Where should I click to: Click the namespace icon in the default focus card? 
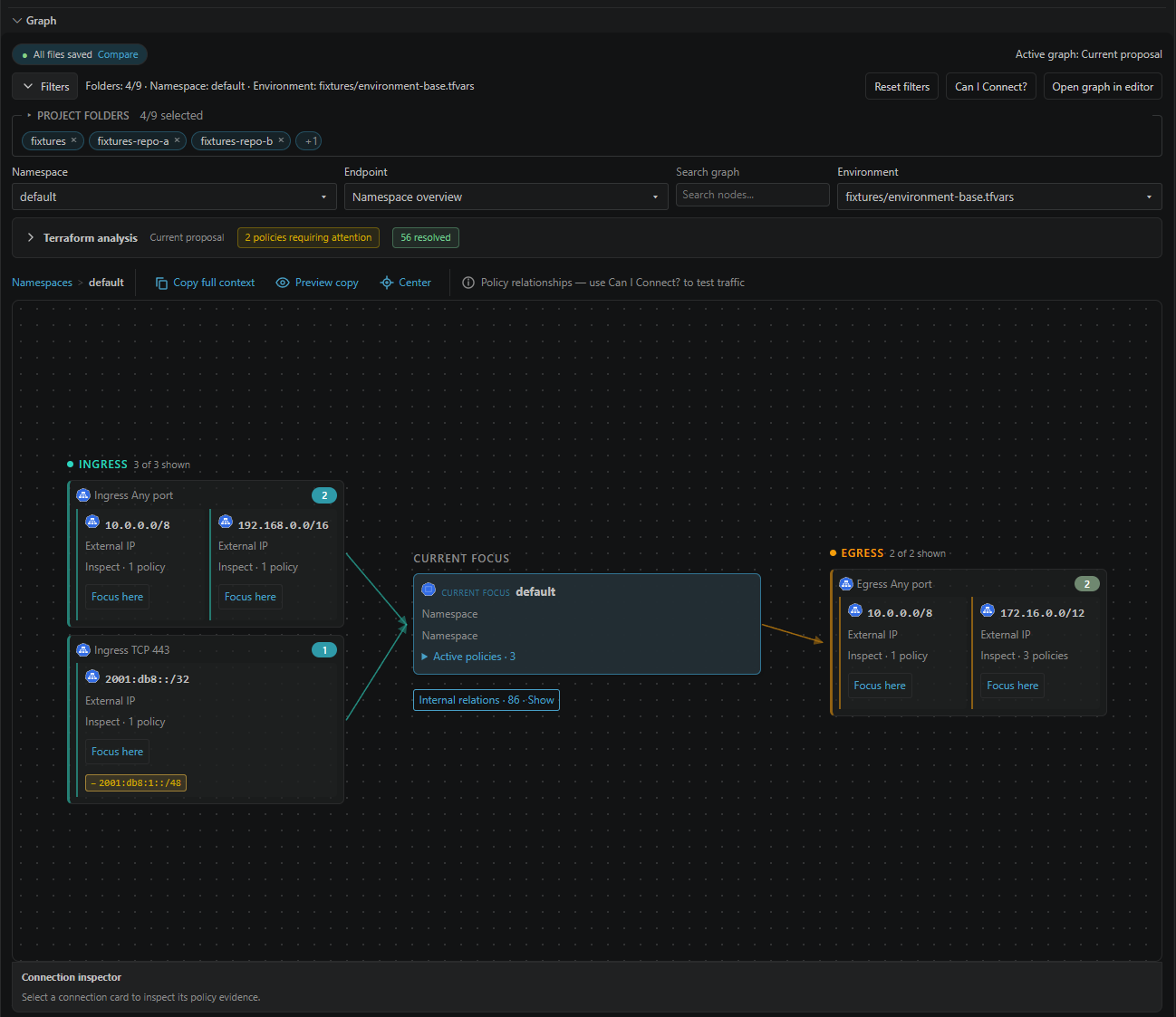429,590
